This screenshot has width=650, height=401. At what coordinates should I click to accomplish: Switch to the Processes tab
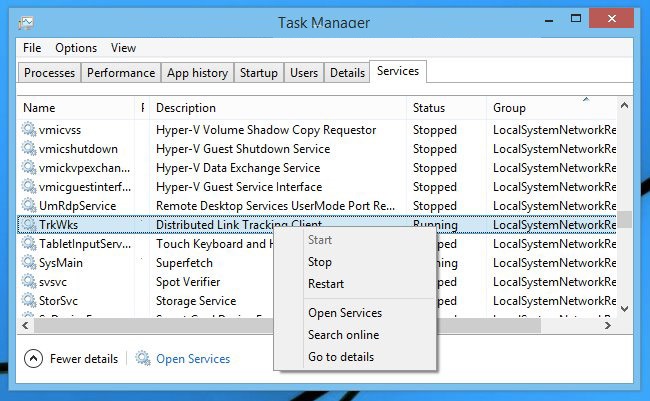tap(49, 73)
